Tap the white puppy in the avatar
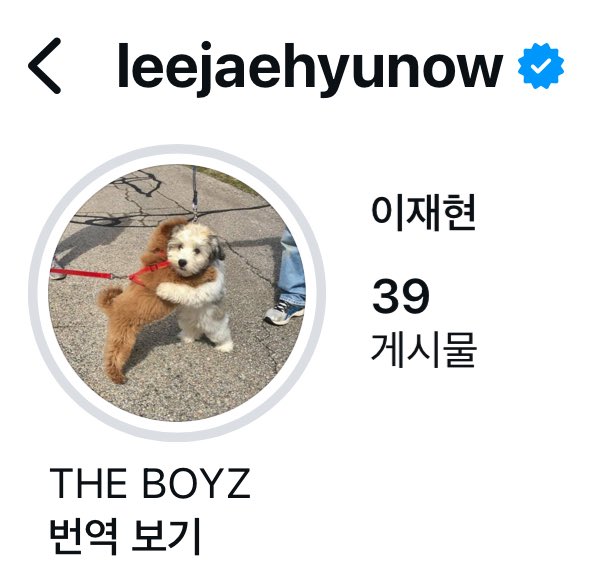598x569 pixels. coord(198,286)
